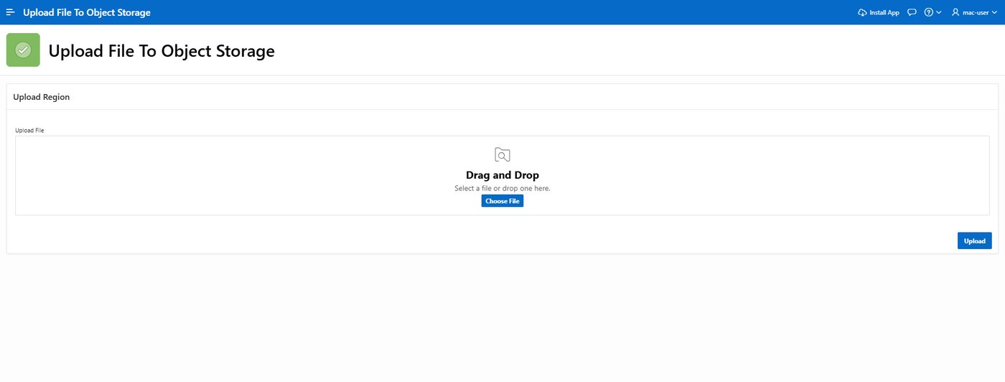Click the Install App cloud icon
The width and height of the screenshot is (1005, 382).
pyautogui.click(x=862, y=12)
